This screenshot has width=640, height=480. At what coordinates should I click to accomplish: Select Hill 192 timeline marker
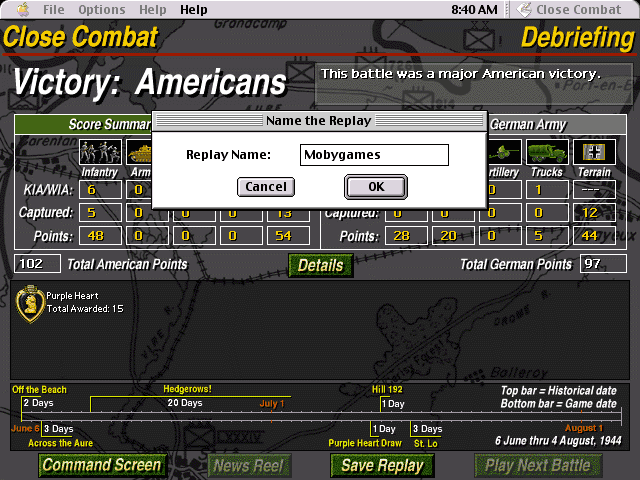click(387, 389)
